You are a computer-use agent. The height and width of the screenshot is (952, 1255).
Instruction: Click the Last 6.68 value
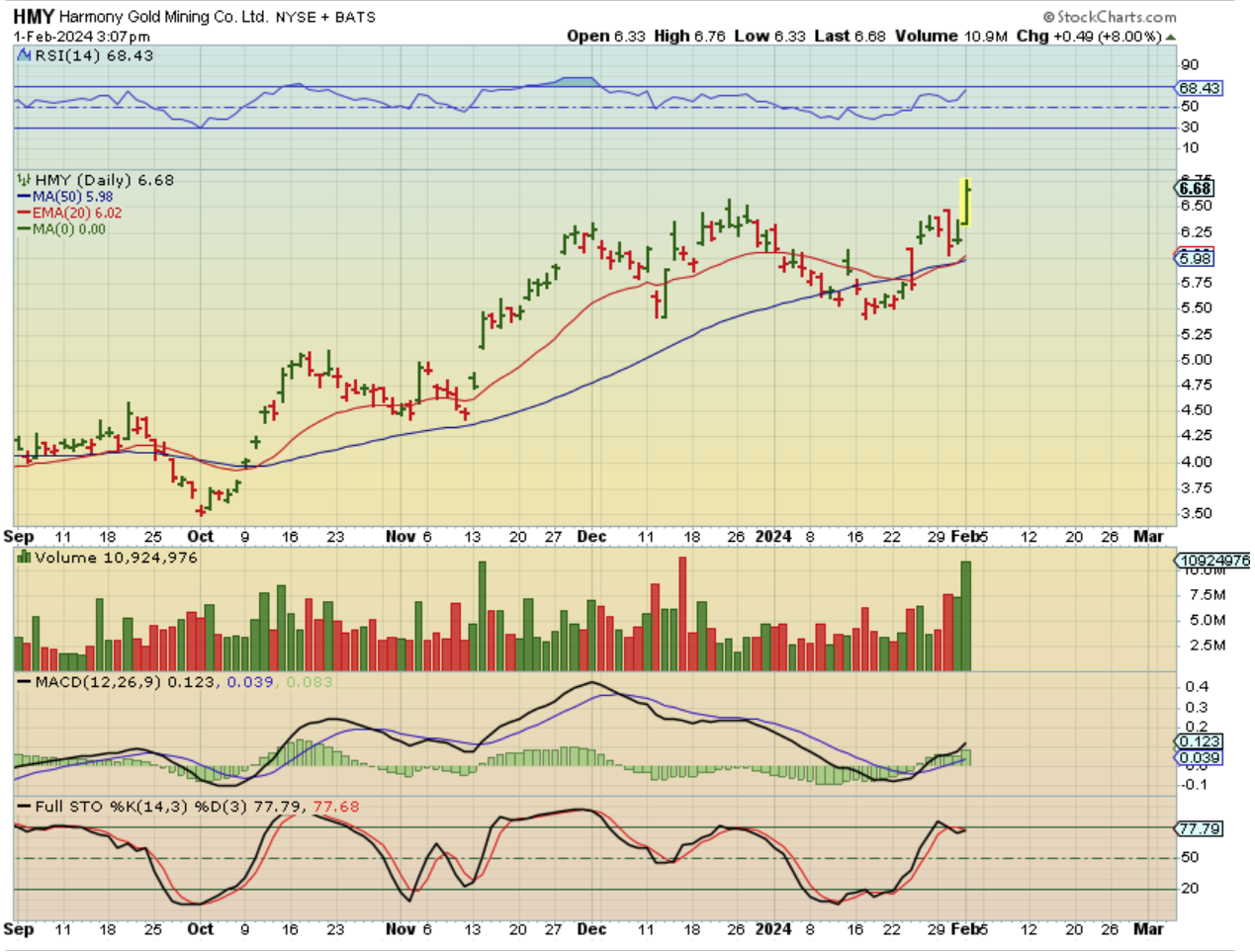coord(851,36)
